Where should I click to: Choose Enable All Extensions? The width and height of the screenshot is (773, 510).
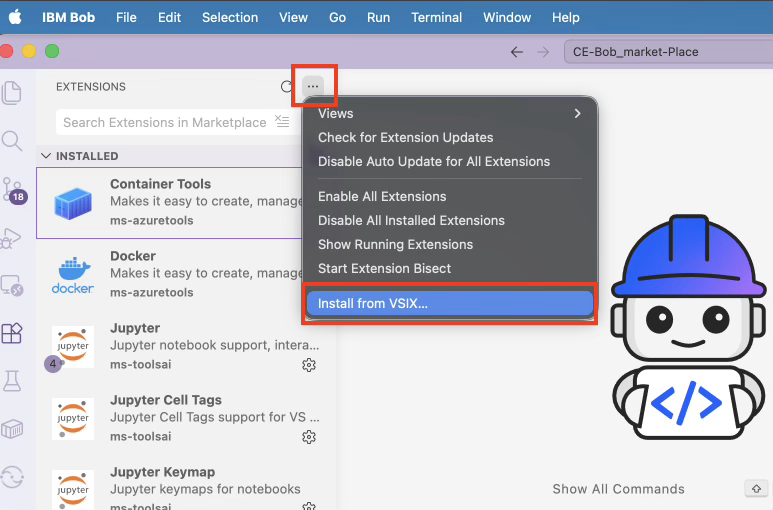[x=382, y=196]
